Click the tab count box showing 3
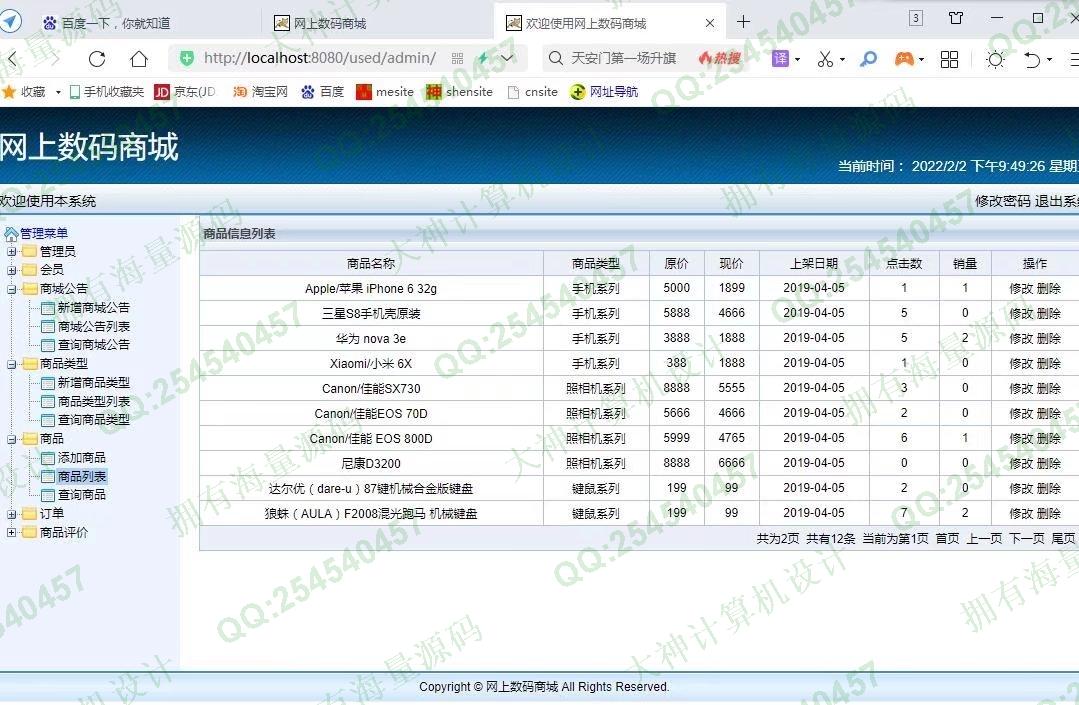 coord(915,18)
